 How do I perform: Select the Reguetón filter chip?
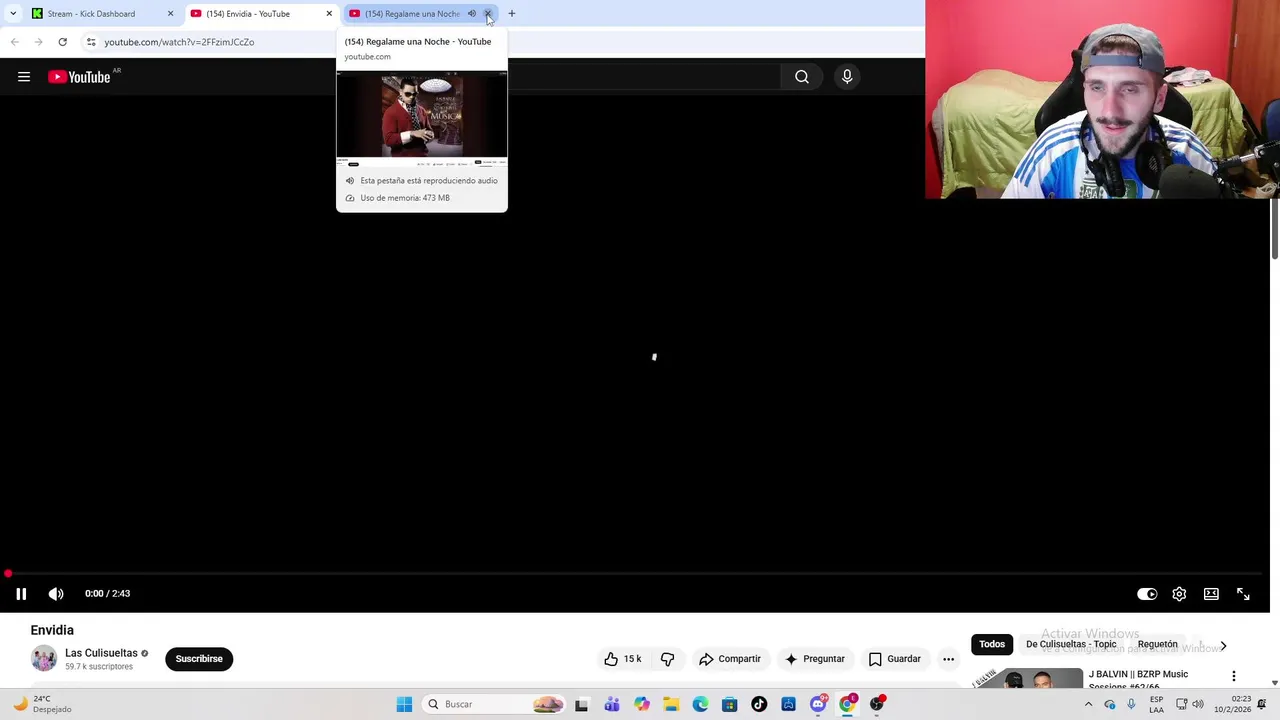(1157, 644)
